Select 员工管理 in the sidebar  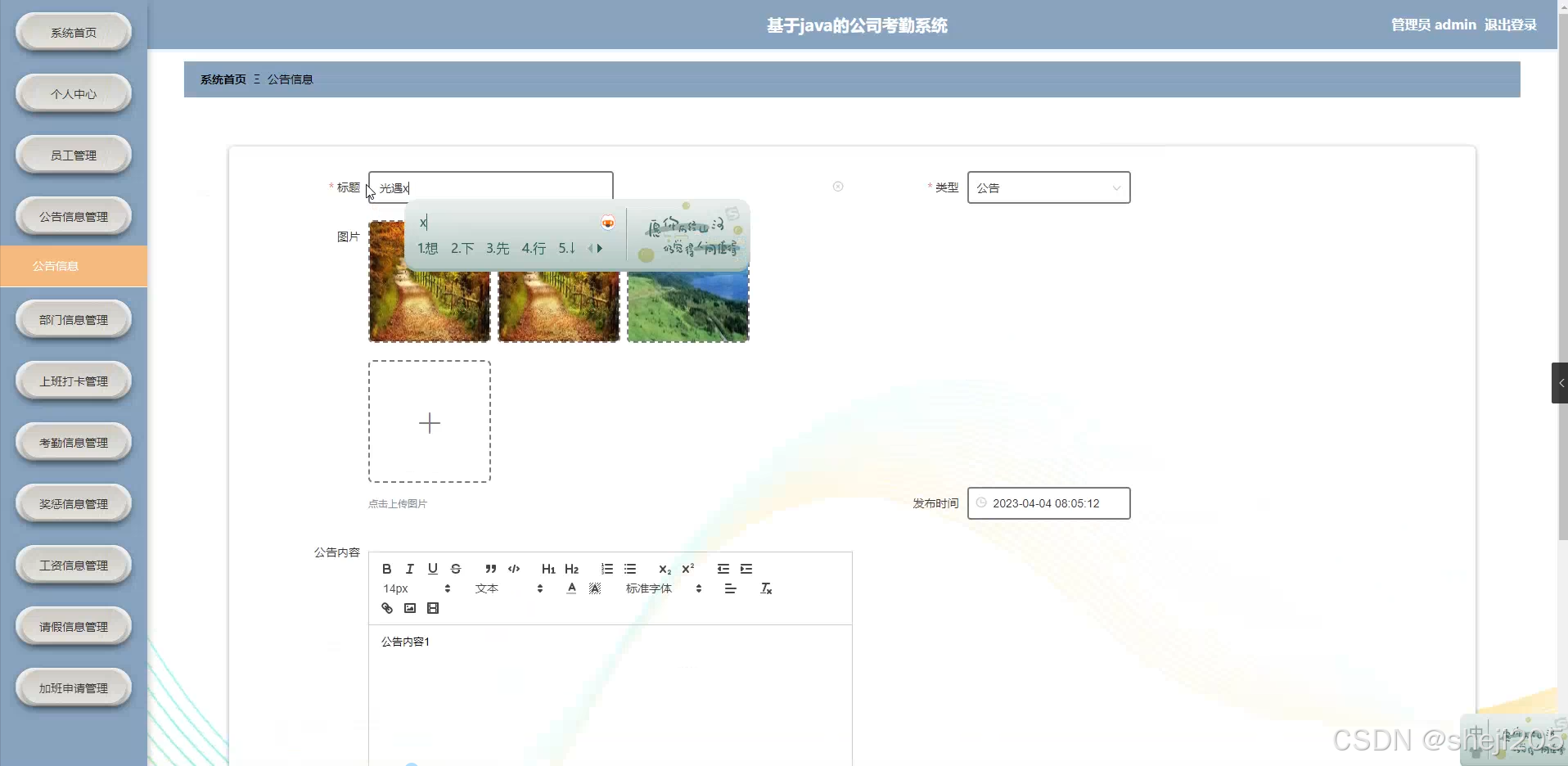73,155
